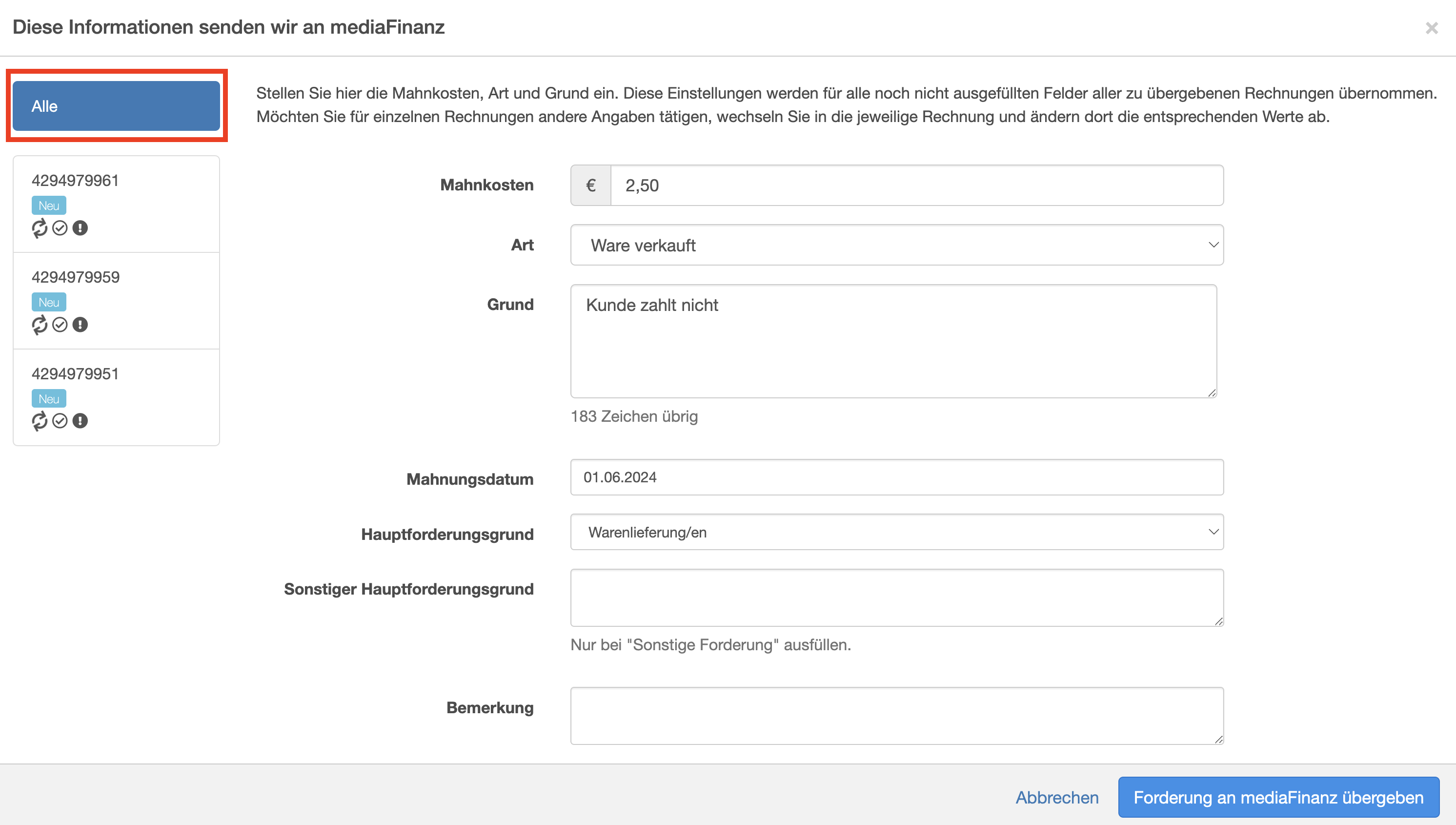Image resolution: width=1456 pixels, height=825 pixels.
Task: Click exclamation warning icon on invoice 4294979961
Action: [80, 228]
